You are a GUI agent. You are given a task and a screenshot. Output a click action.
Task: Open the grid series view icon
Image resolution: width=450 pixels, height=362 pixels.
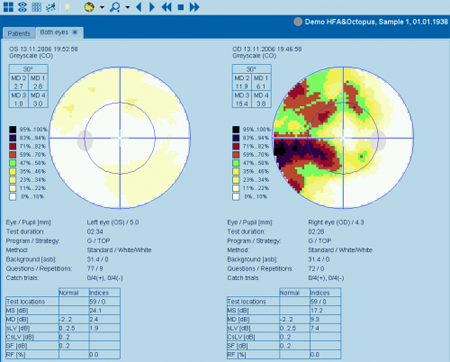36,7
